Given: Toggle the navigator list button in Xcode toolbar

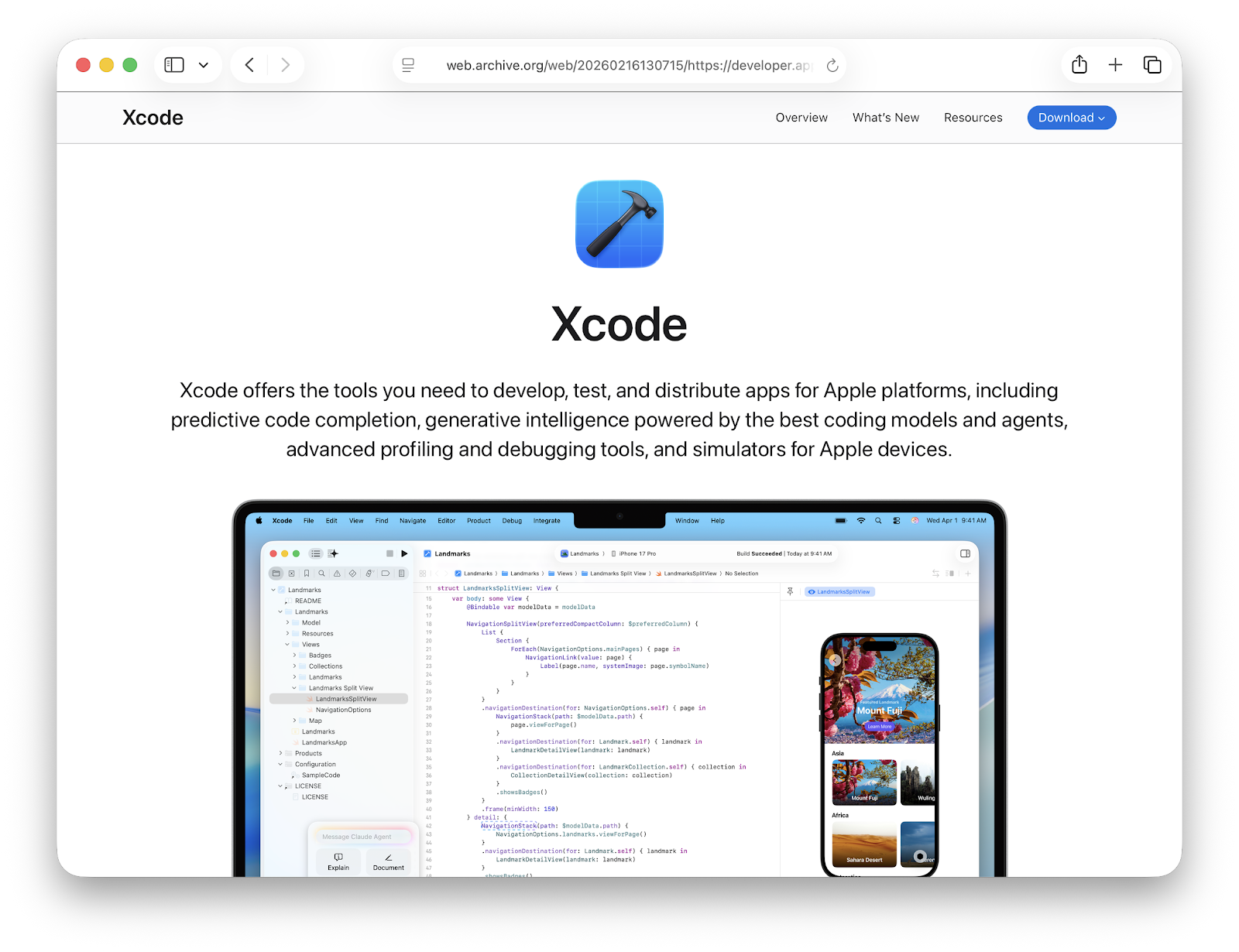Looking at the screenshot, I should pos(315,553).
